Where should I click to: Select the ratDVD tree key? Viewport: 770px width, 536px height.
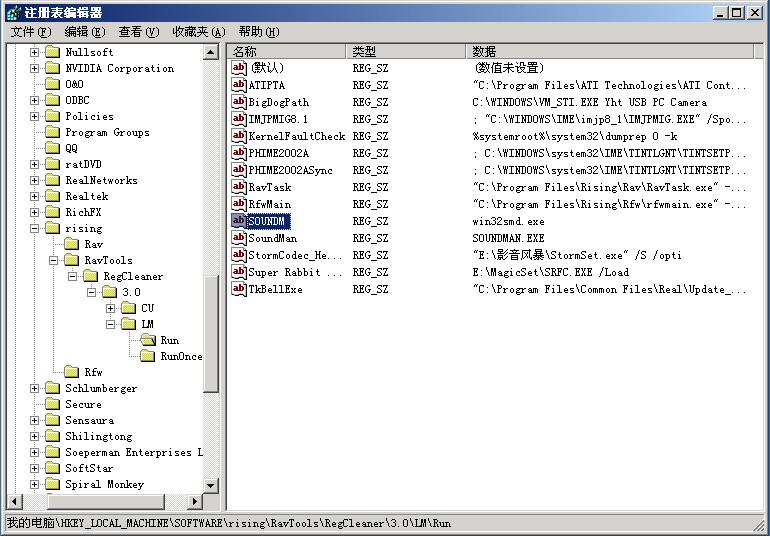pos(83,164)
